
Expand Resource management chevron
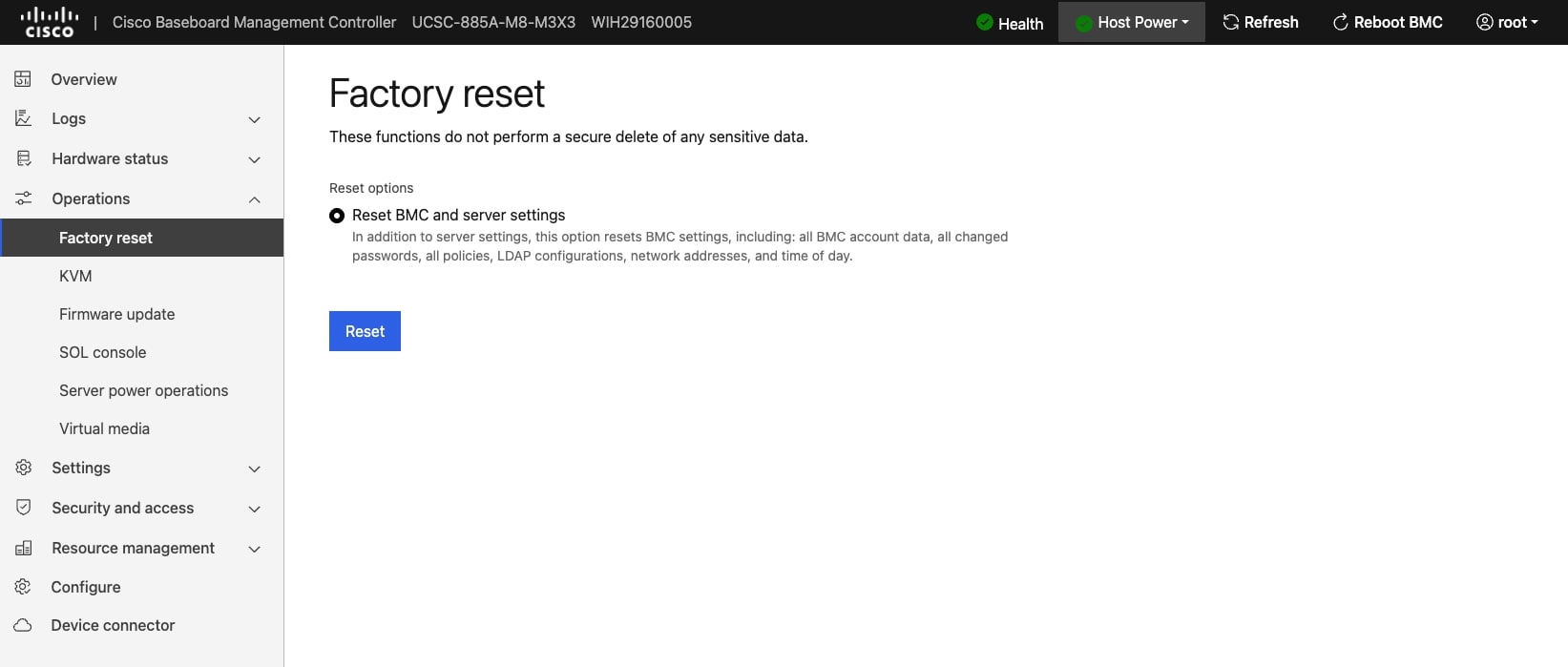coord(255,549)
